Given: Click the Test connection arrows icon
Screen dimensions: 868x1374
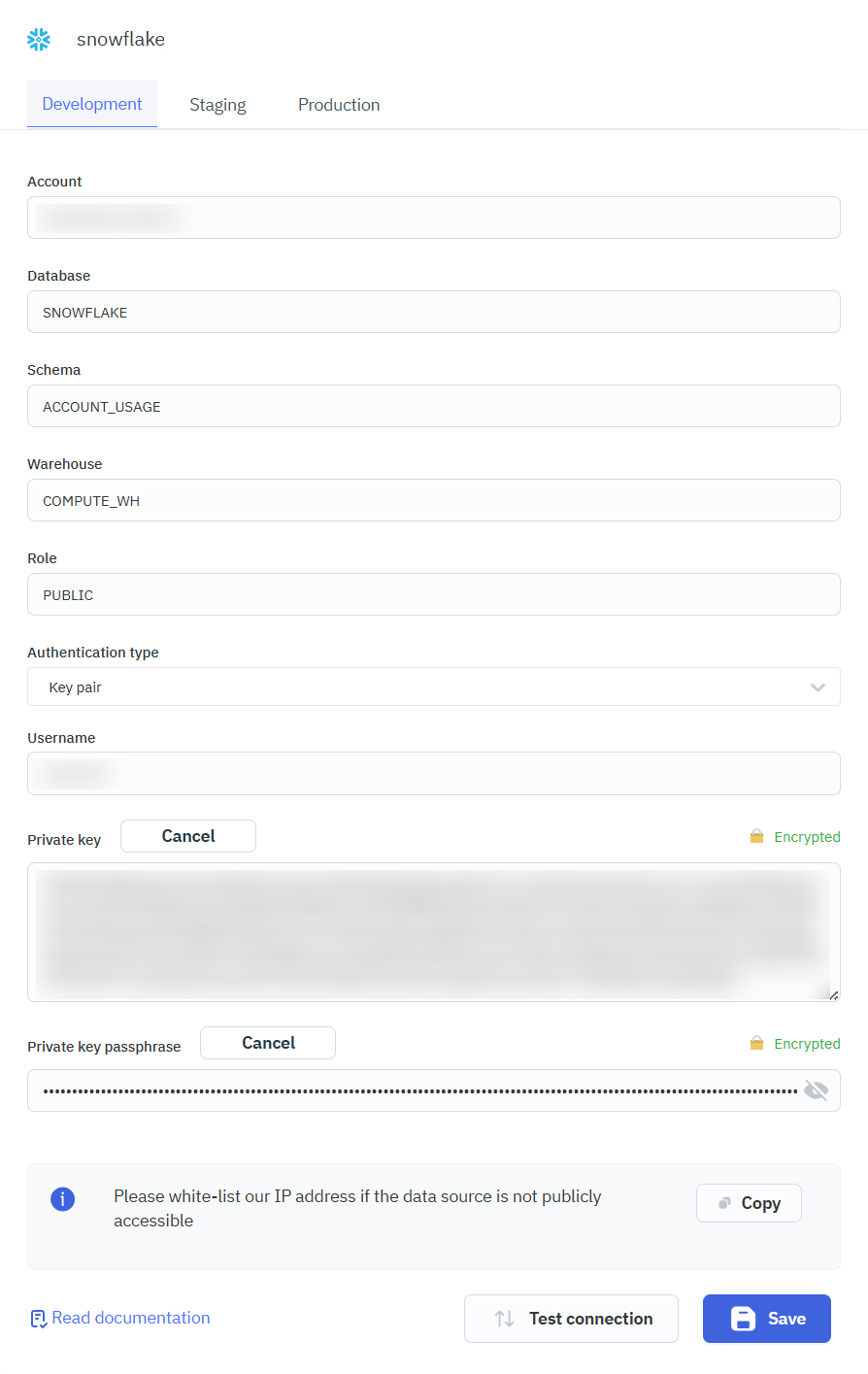Looking at the screenshot, I should 504,1319.
